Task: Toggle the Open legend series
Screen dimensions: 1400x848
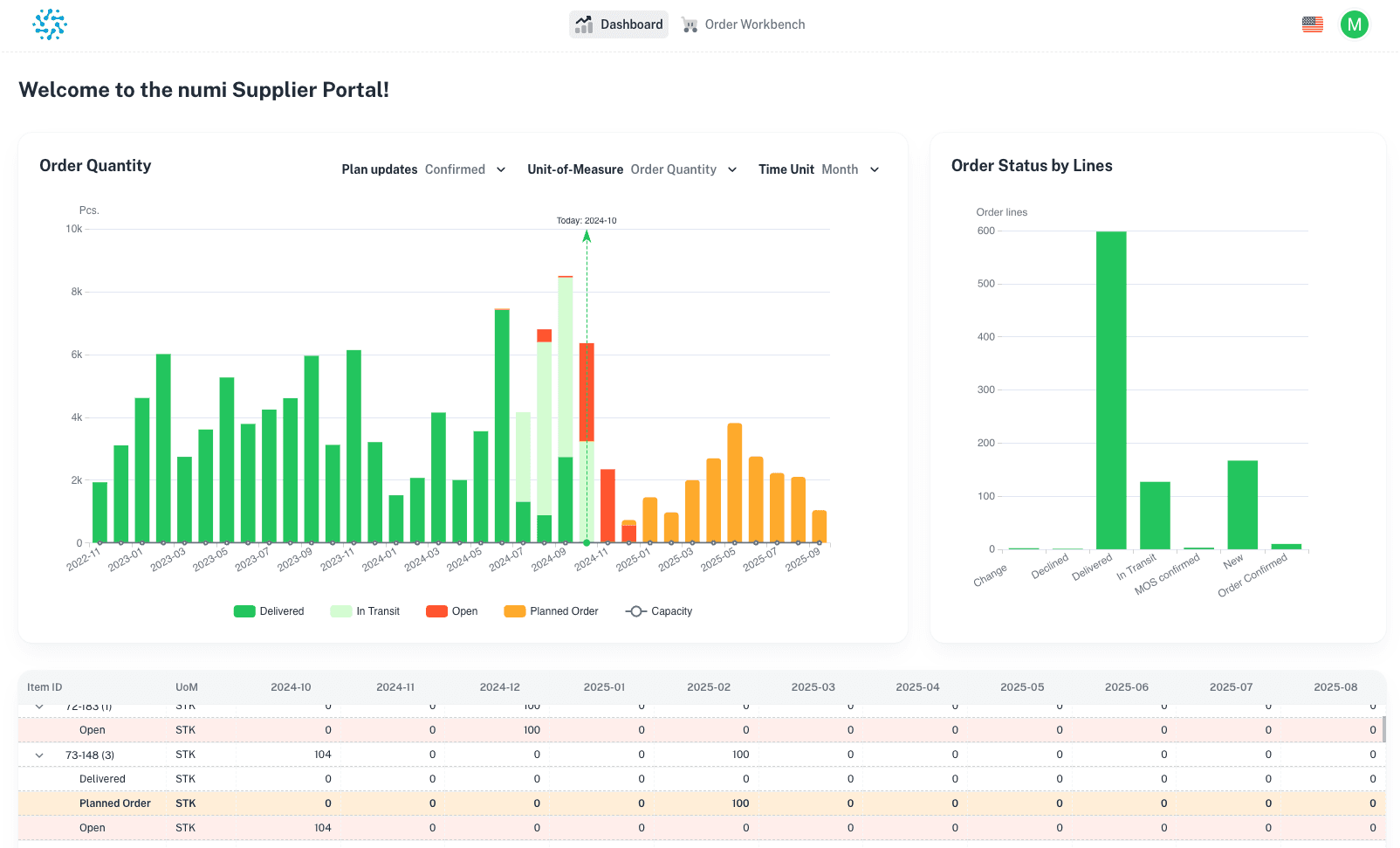Action: pos(452,611)
